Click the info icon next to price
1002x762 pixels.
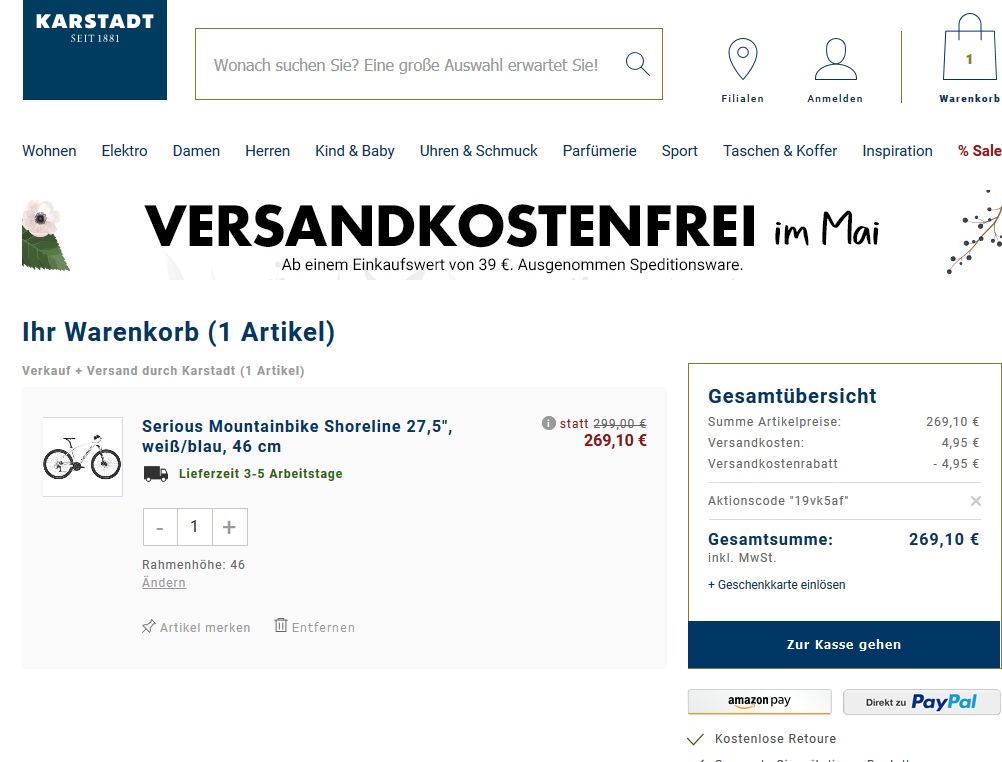(548, 423)
